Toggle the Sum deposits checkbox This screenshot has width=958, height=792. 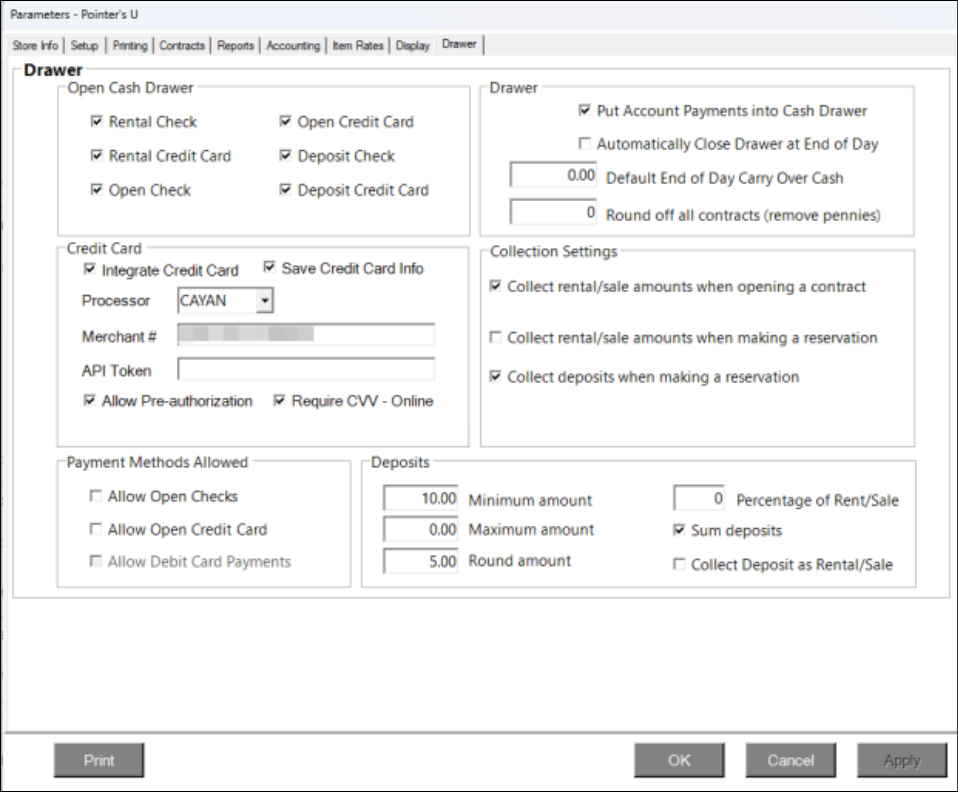click(x=679, y=530)
